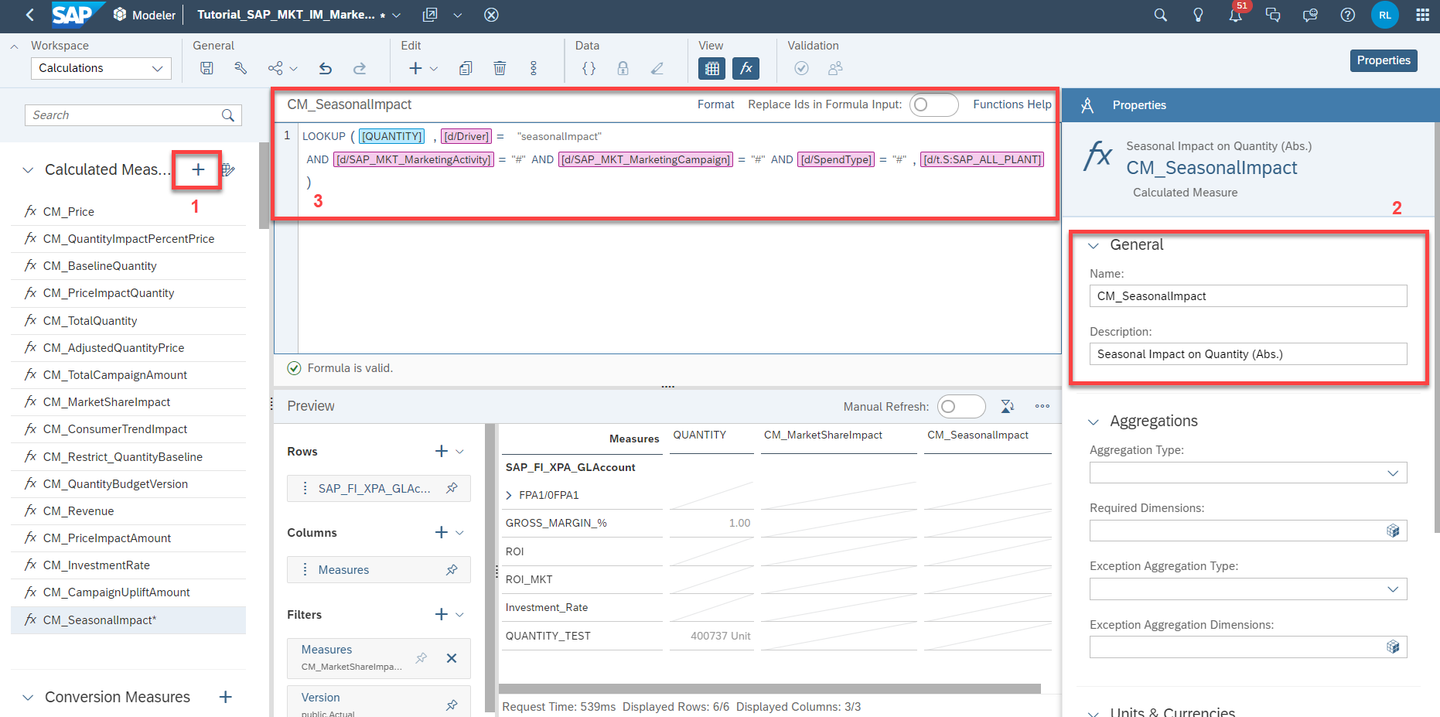Open the Aggregation Type dropdown
Screen dimensions: 1440x717
click(1248, 473)
